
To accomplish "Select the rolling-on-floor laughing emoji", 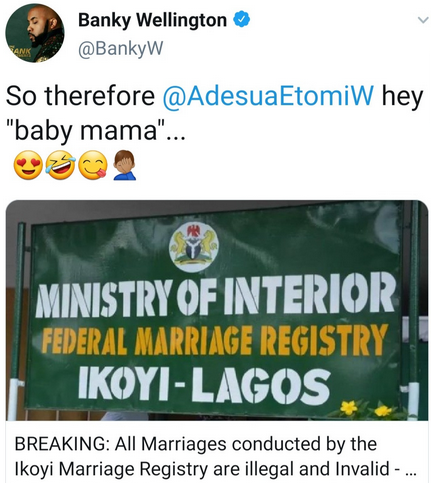I will tap(60, 165).
